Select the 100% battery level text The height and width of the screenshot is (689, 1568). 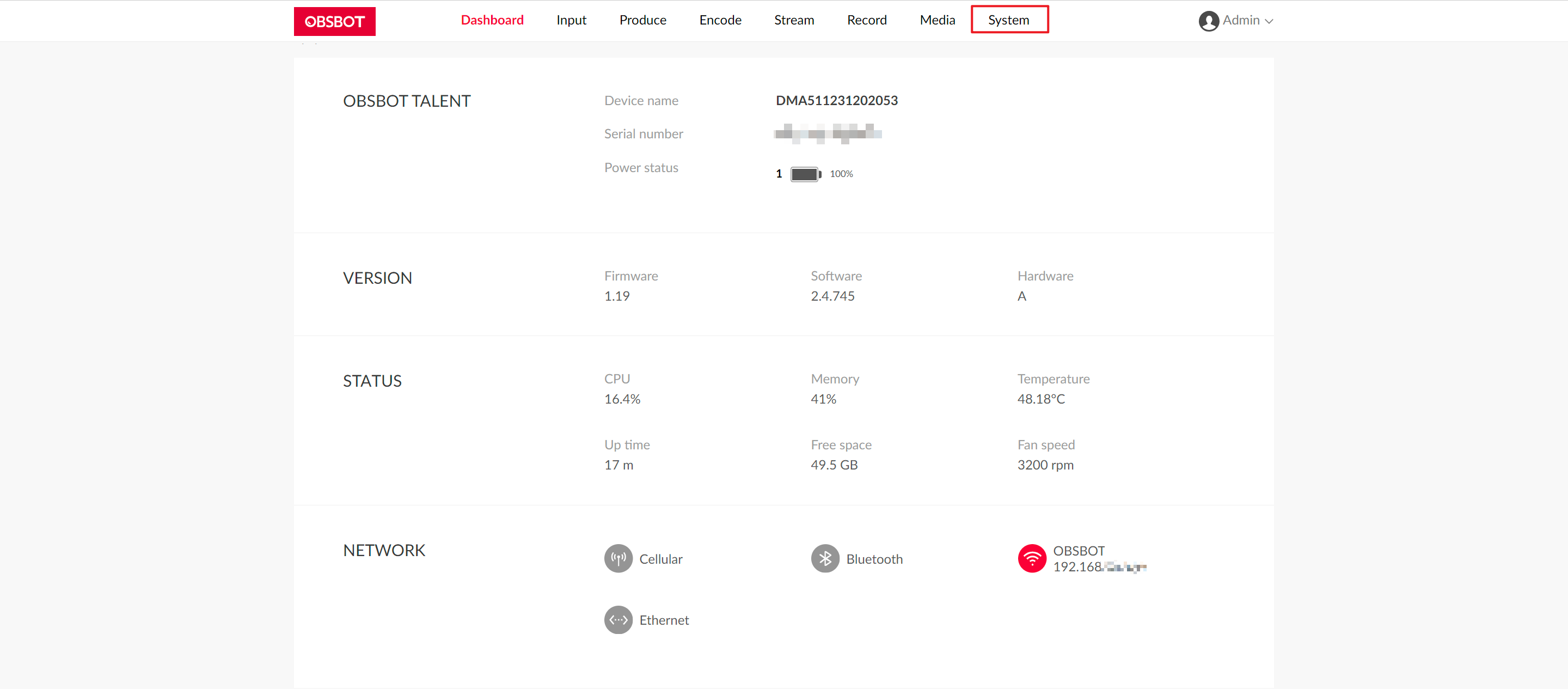coord(841,174)
